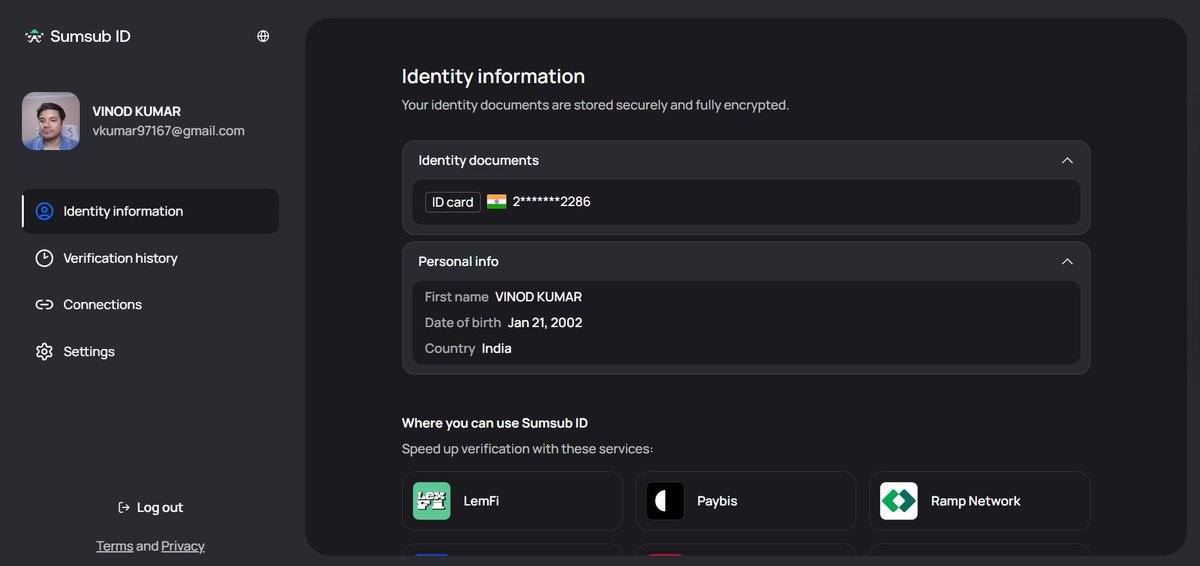1200x566 pixels.
Task: Open the Ramp Network service card
Action: point(979,501)
